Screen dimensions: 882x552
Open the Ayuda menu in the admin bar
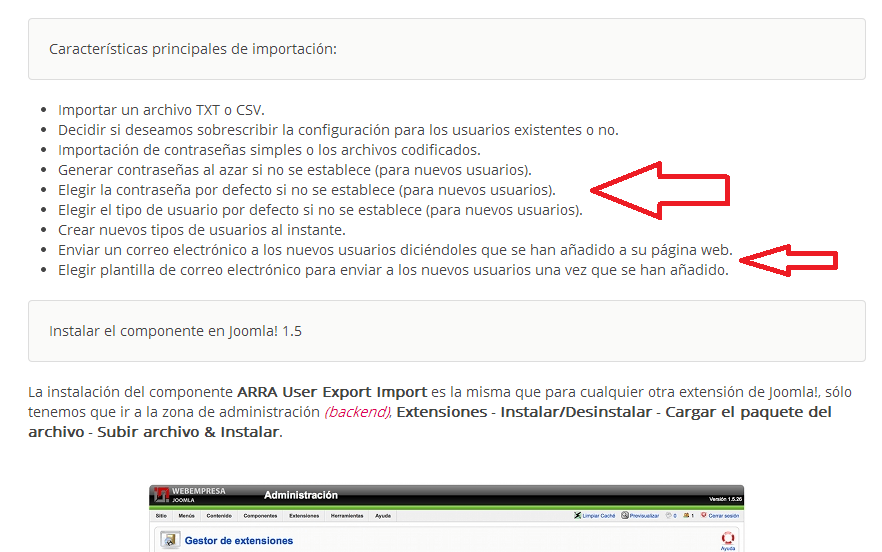click(383, 515)
